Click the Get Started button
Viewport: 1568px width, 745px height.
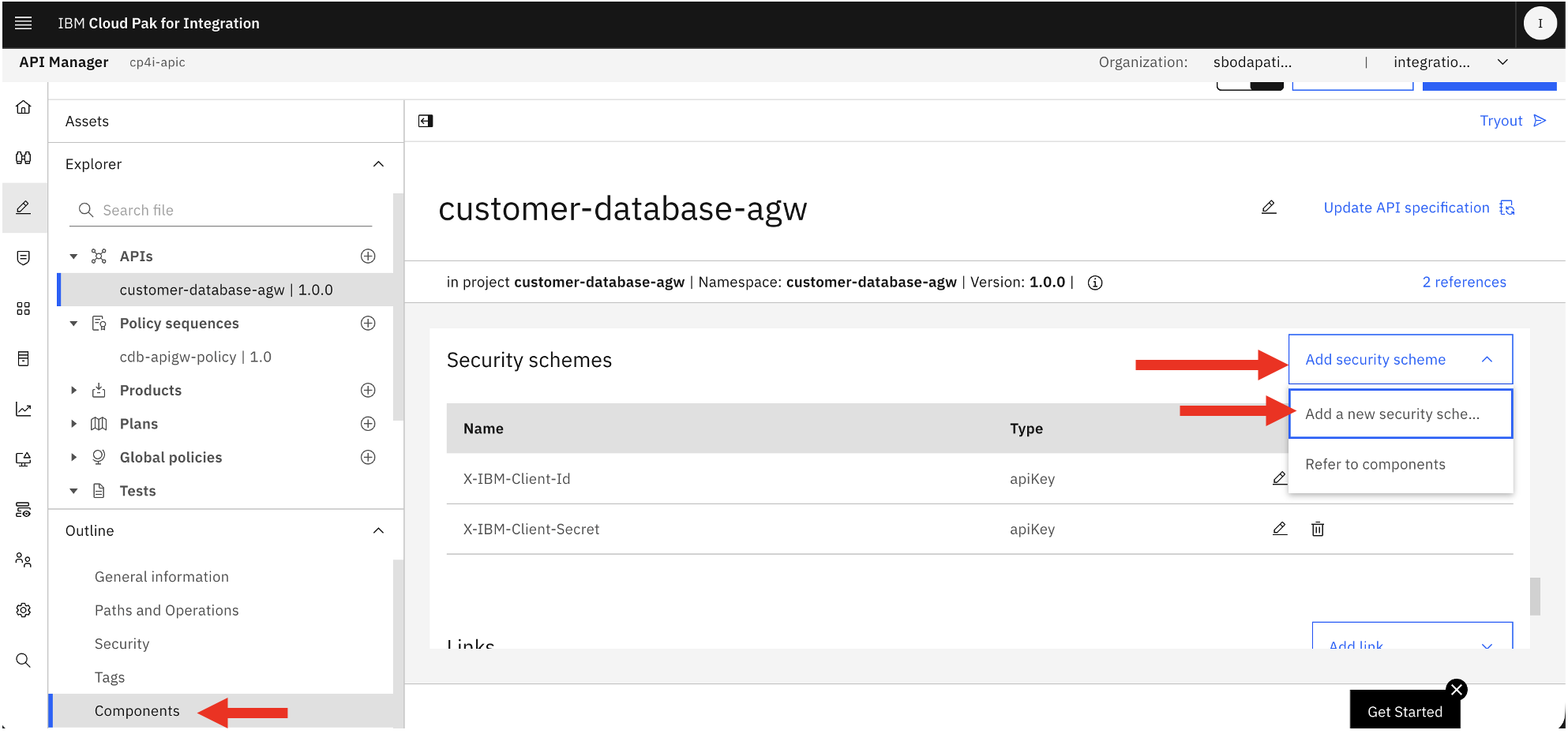1405,710
